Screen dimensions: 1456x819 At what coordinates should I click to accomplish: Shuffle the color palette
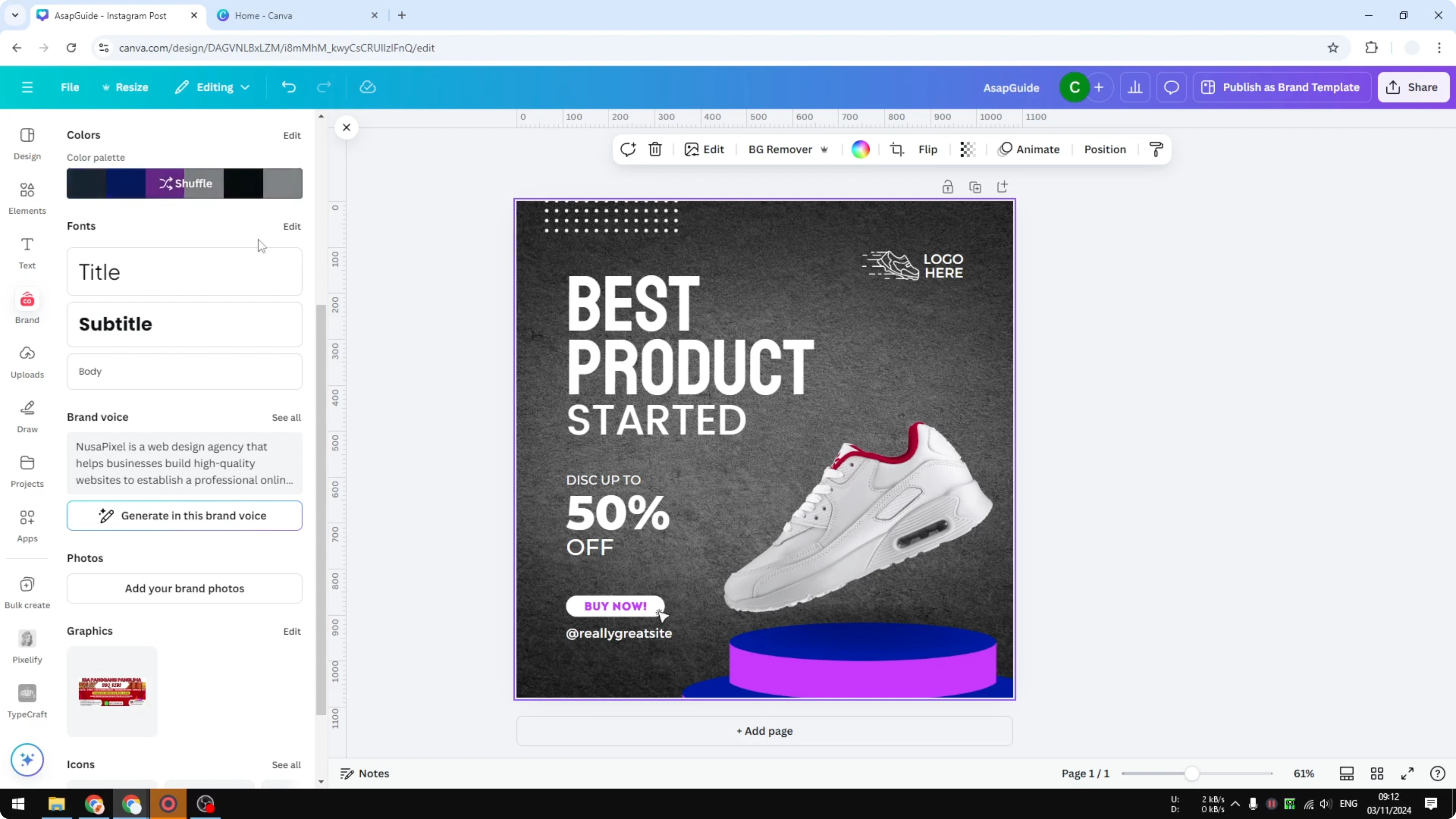coord(185,183)
